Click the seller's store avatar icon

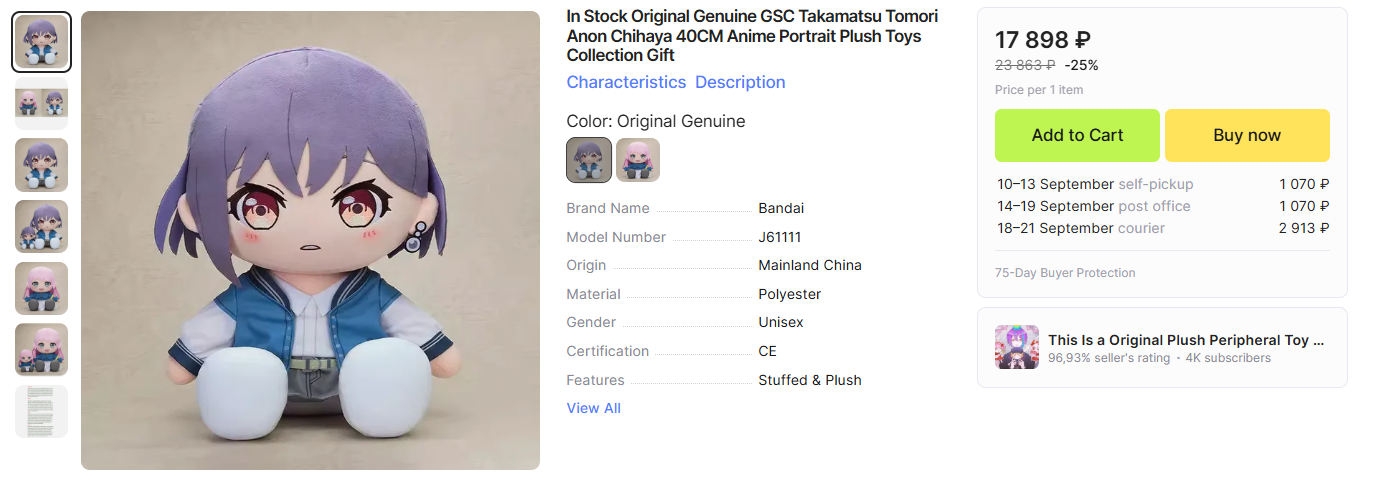pyautogui.click(x=1016, y=347)
